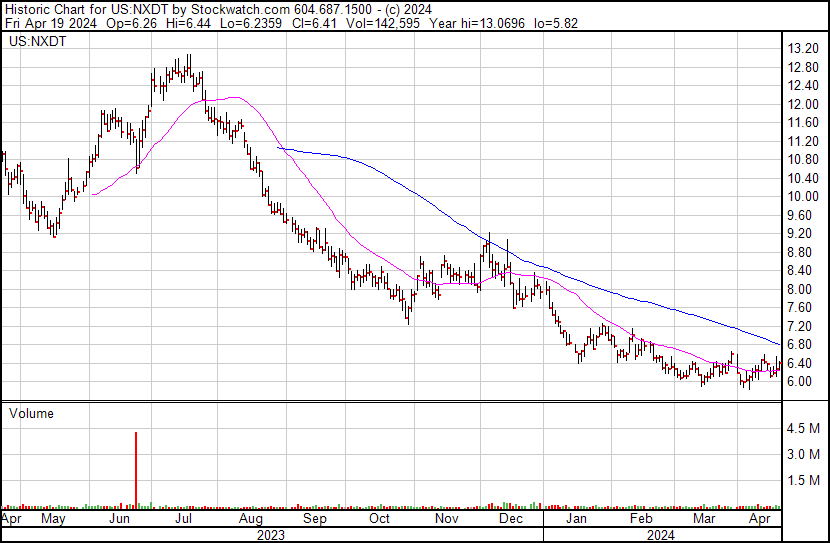Select the Jul month label on the time axis
This screenshot has width=830, height=543.
pyautogui.click(x=184, y=520)
